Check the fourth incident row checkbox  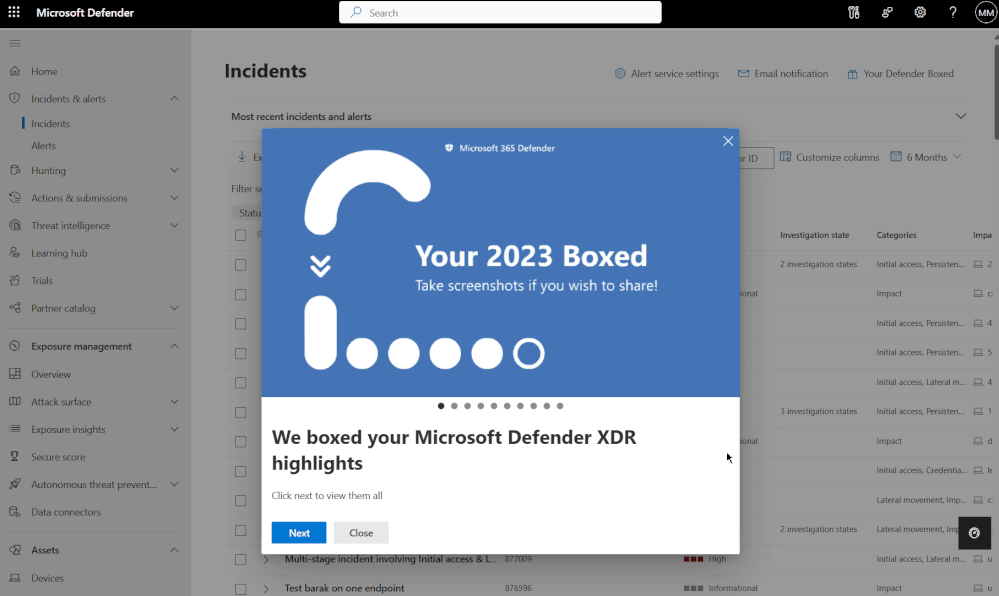click(x=240, y=353)
